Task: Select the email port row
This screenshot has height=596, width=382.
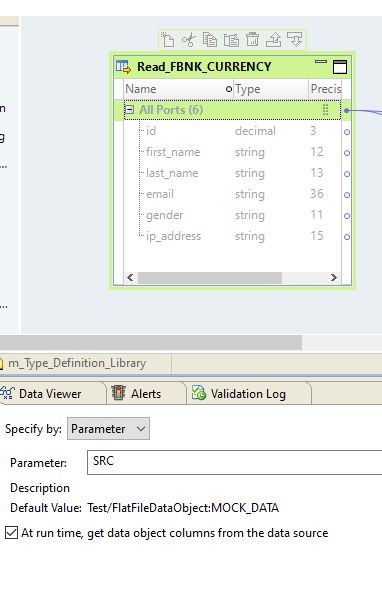Action: click(232, 194)
